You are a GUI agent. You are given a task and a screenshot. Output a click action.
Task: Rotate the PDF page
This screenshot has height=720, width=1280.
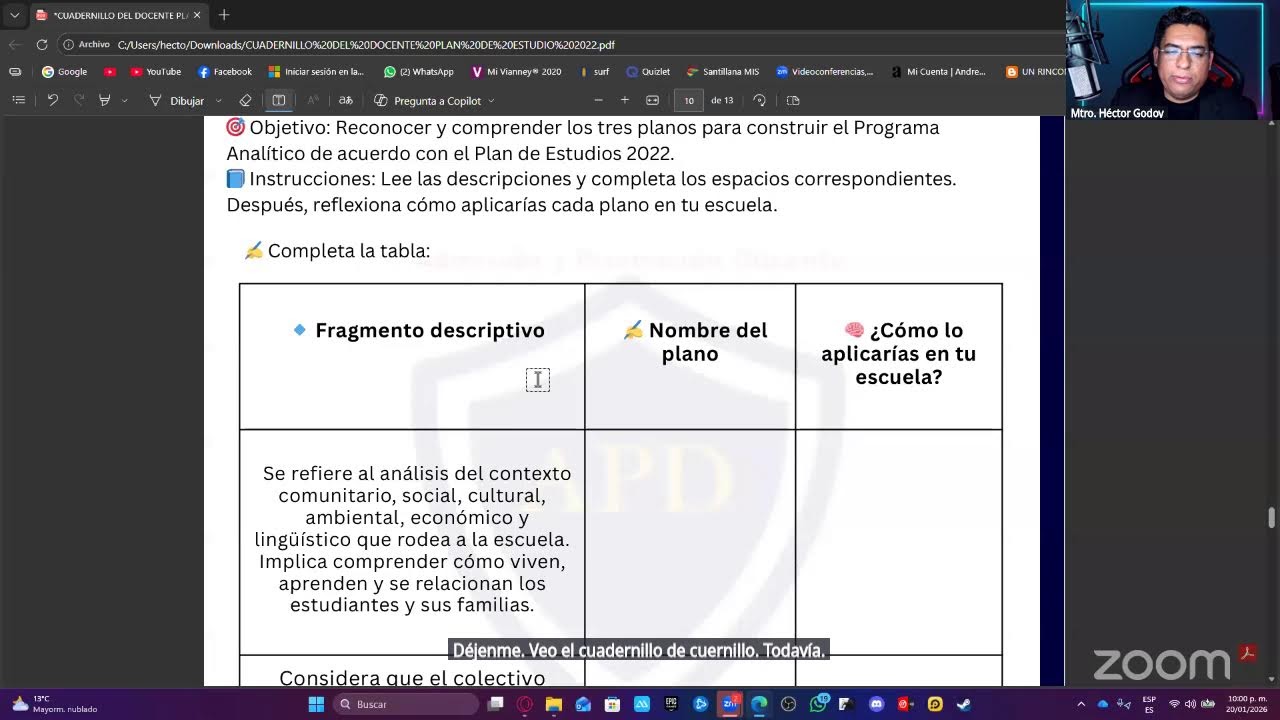pos(759,100)
